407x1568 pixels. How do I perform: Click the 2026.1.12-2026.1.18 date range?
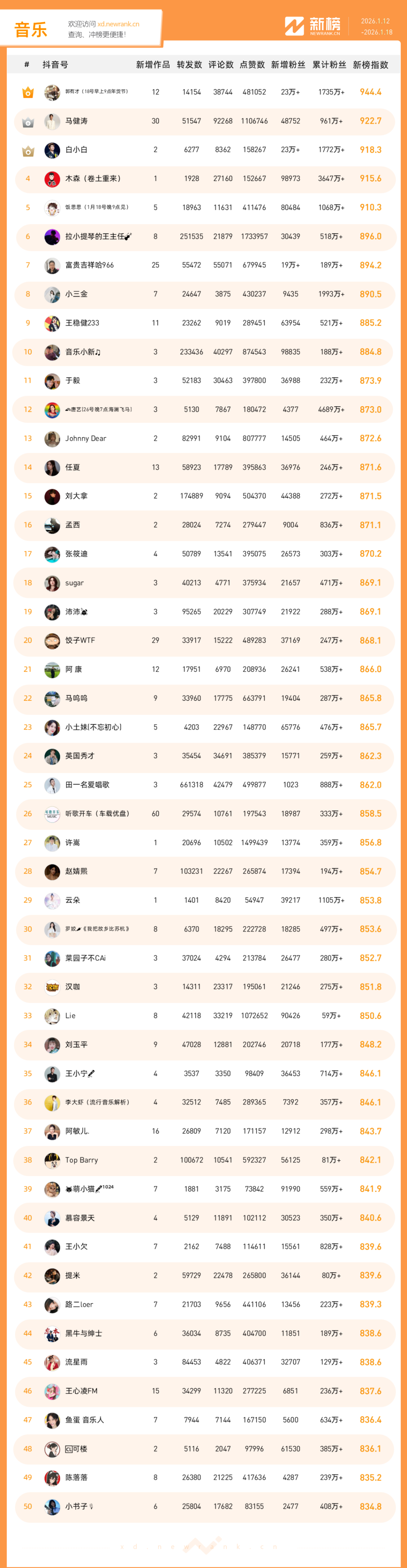[x=376, y=27]
